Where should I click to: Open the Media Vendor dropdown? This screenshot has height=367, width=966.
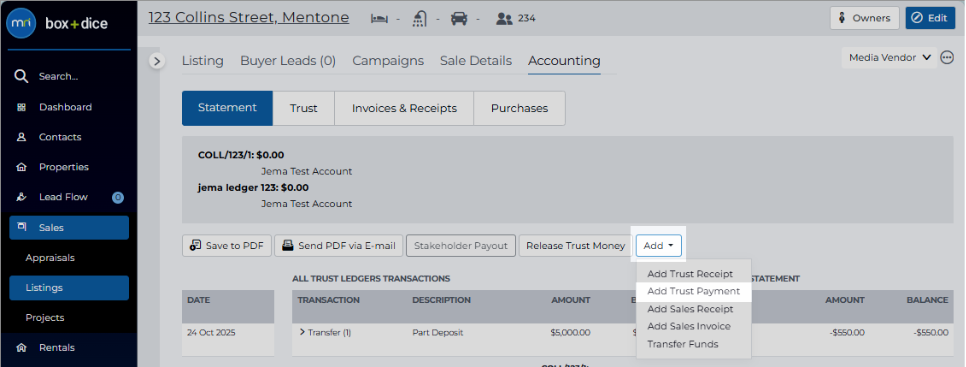click(889, 58)
